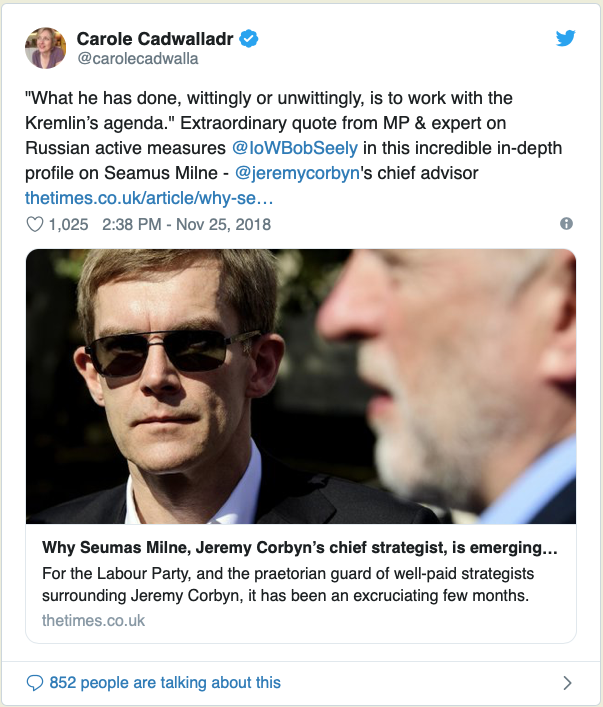
Task: Open Carole Cadwalladr's profile avatar
Action: point(46,48)
